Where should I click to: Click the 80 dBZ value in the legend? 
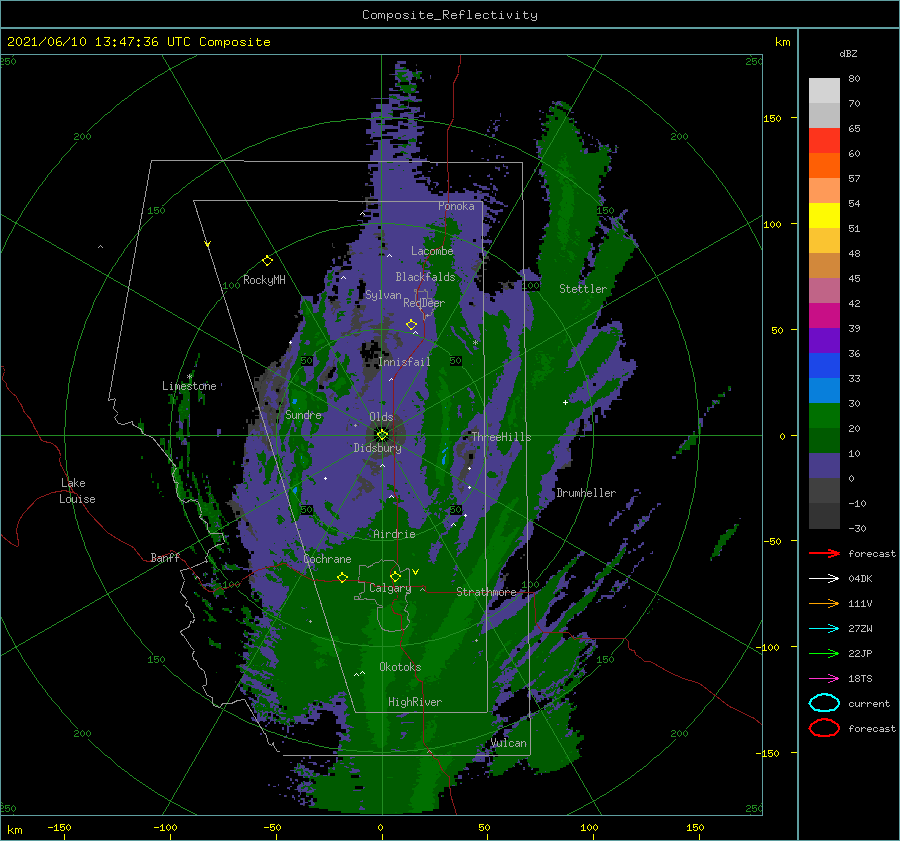coord(854,79)
